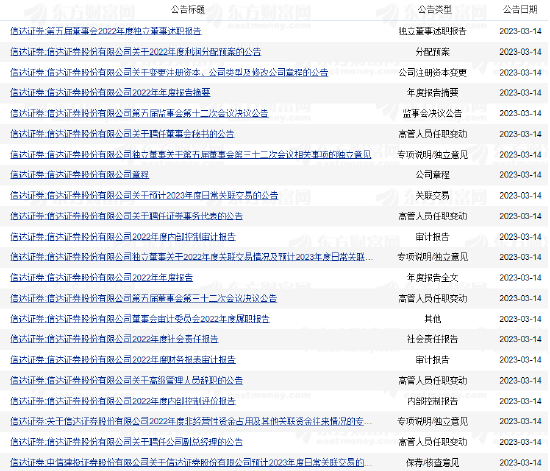Select the 关联交易 type cell

pyautogui.click(x=432, y=195)
